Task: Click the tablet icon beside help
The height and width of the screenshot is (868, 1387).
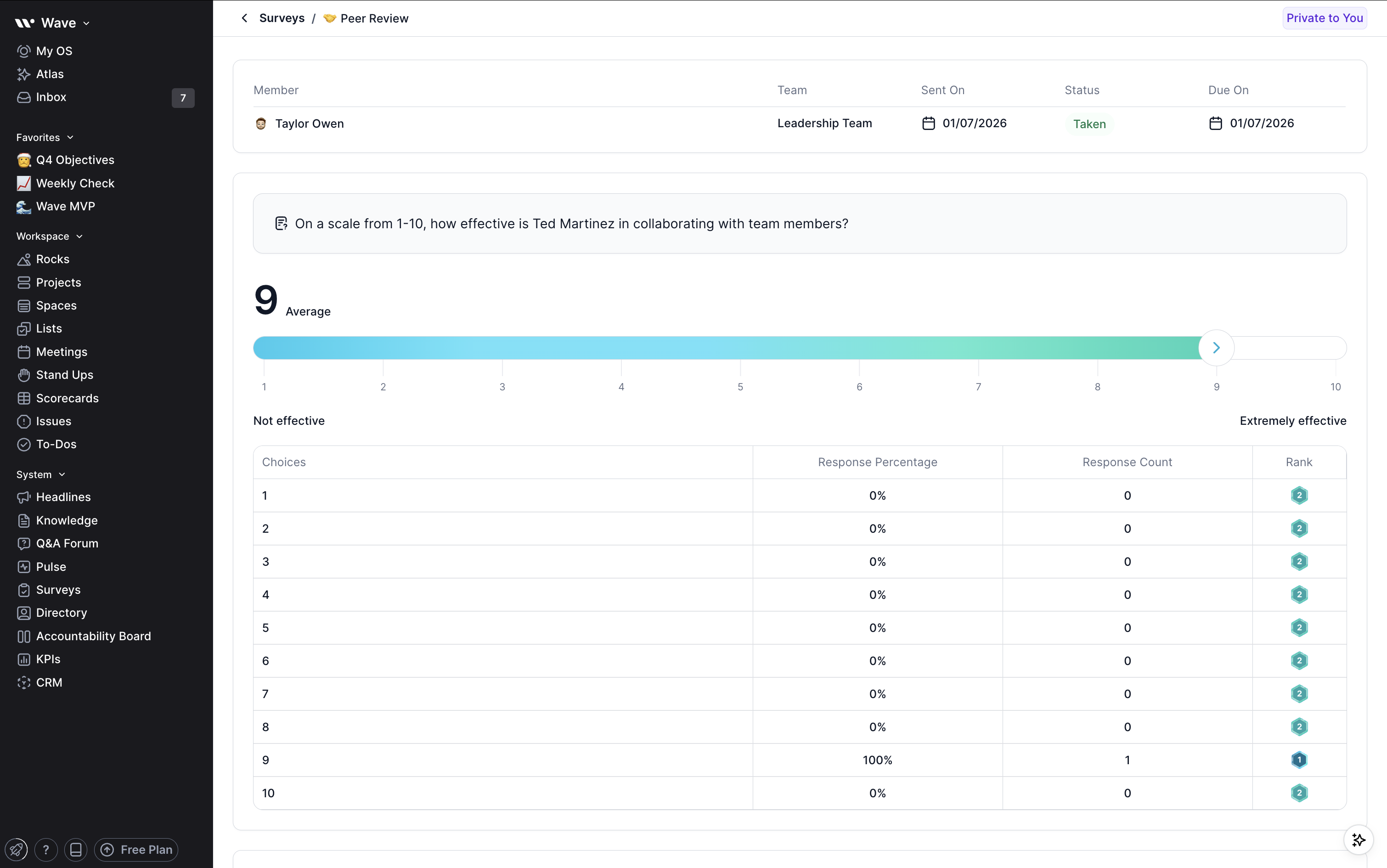Action: click(x=76, y=850)
